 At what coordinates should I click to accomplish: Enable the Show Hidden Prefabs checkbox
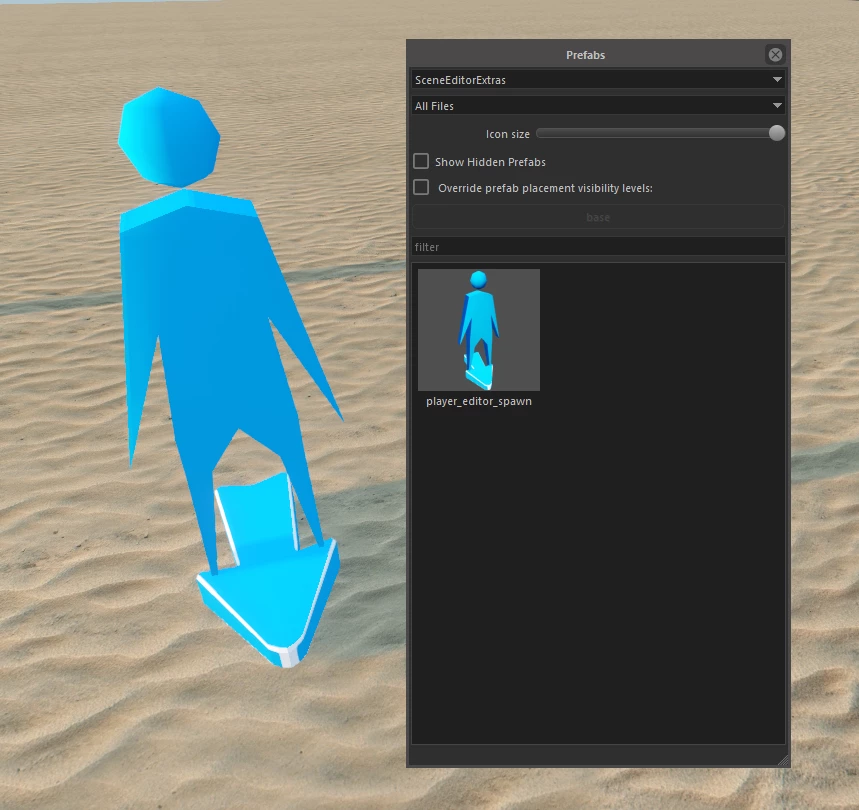pos(421,161)
